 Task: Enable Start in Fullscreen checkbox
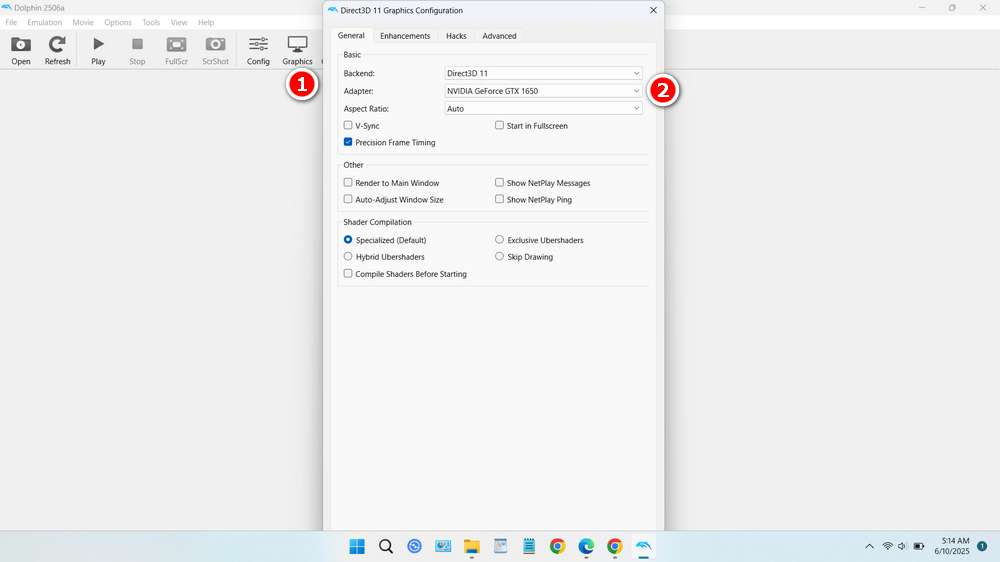499,126
